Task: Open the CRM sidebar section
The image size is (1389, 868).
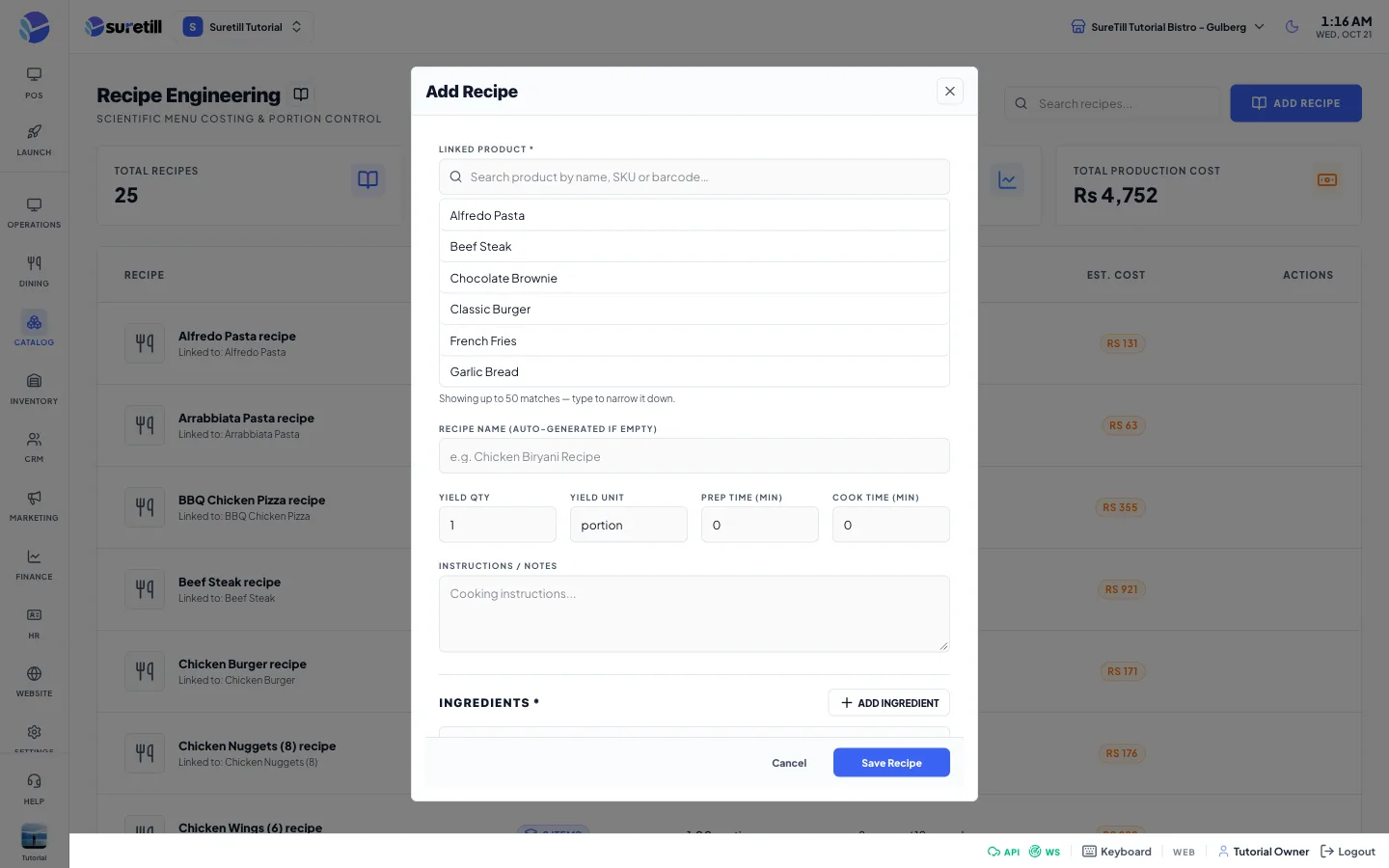Action: pyautogui.click(x=34, y=447)
